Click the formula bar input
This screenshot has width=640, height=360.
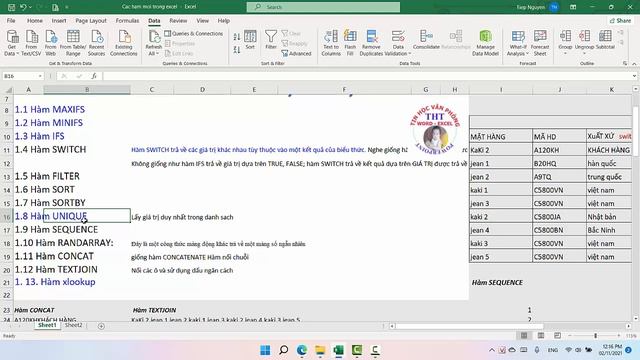click(367, 76)
